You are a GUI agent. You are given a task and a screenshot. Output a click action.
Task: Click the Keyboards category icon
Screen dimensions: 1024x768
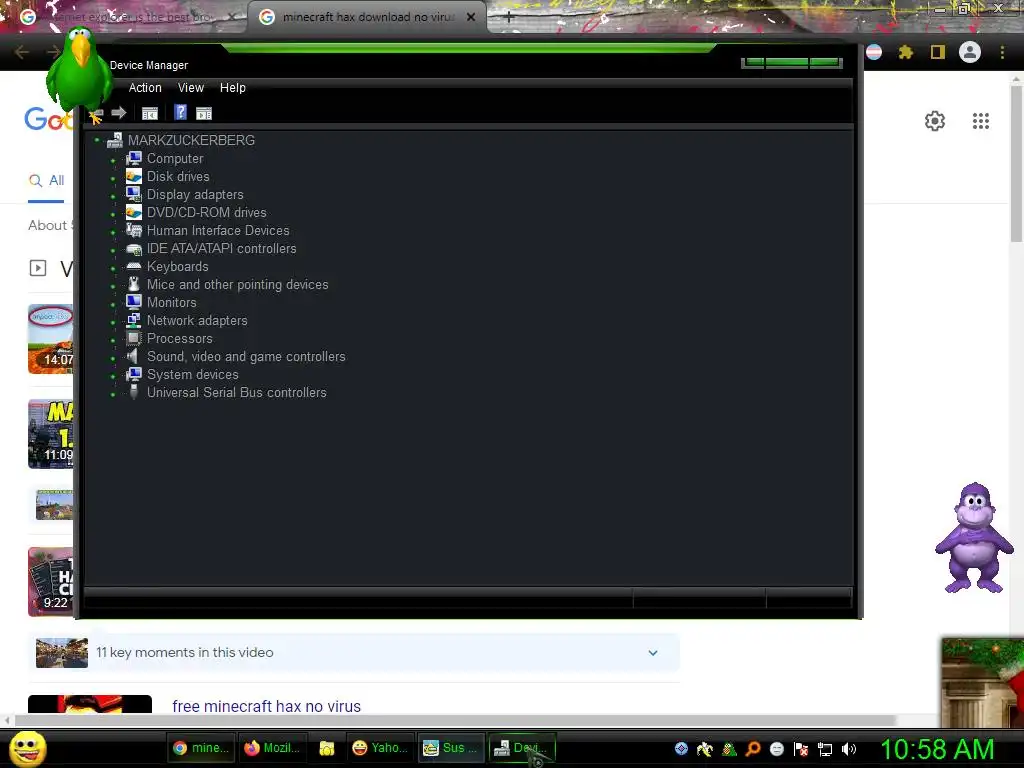pyautogui.click(x=133, y=266)
